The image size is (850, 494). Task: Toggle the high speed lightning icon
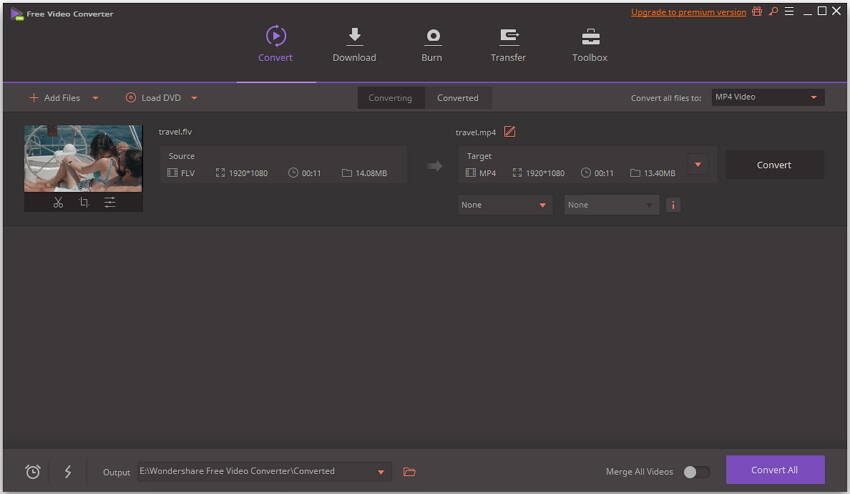pyautogui.click(x=68, y=471)
